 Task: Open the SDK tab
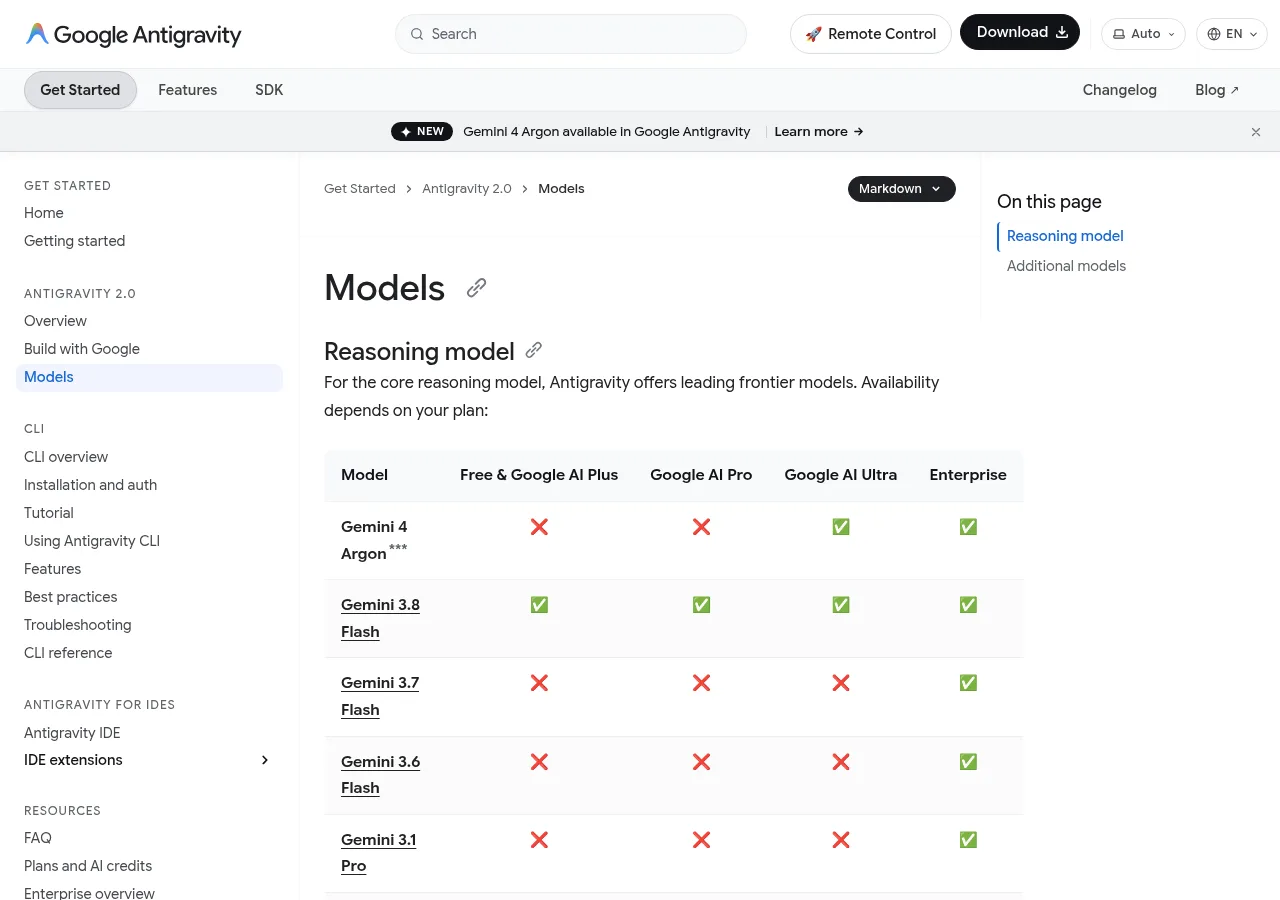[269, 90]
